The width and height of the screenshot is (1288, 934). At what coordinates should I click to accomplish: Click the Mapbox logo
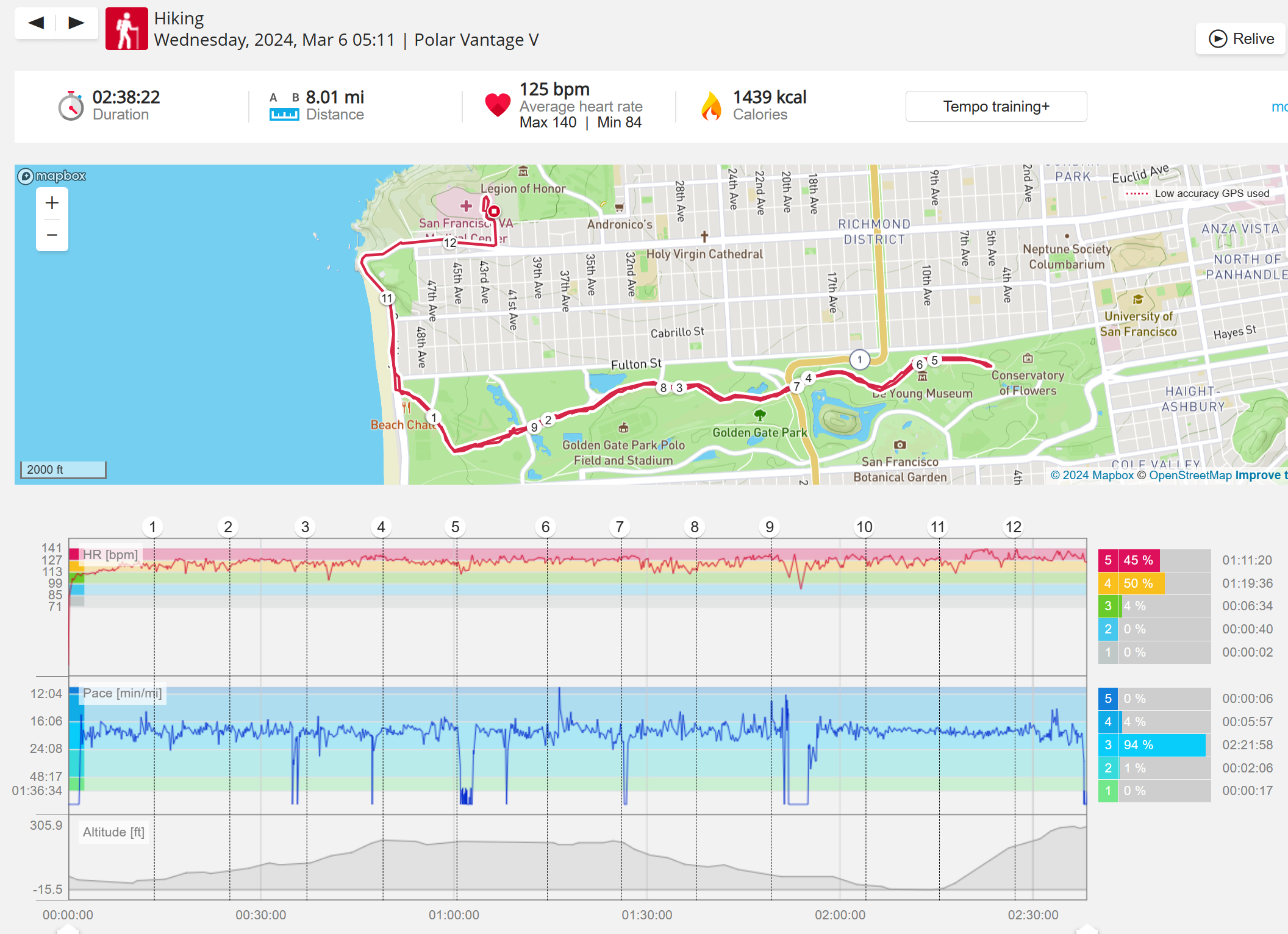click(x=52, y=176)
